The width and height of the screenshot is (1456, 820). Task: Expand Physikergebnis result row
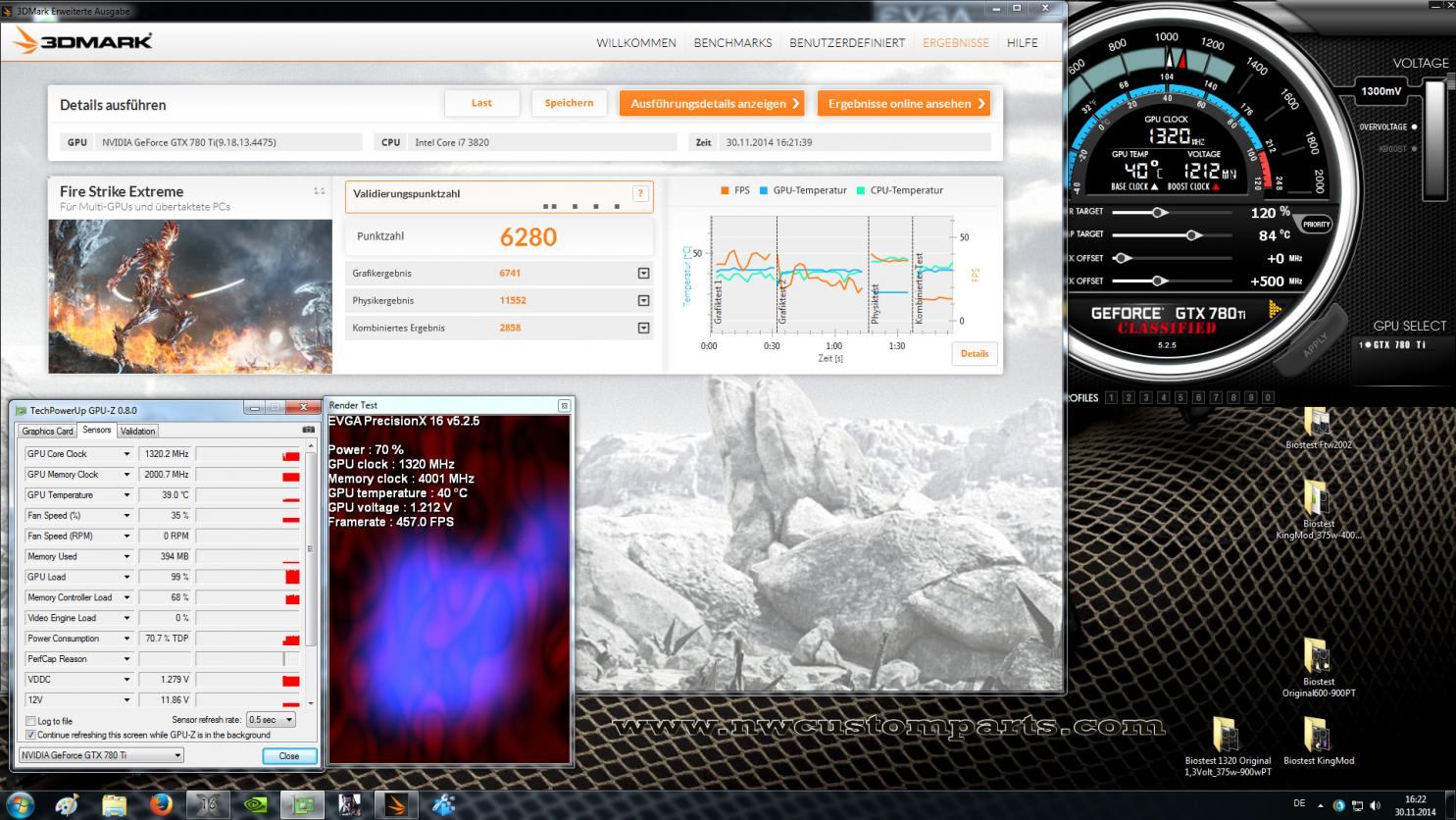[x=644, y=301]
